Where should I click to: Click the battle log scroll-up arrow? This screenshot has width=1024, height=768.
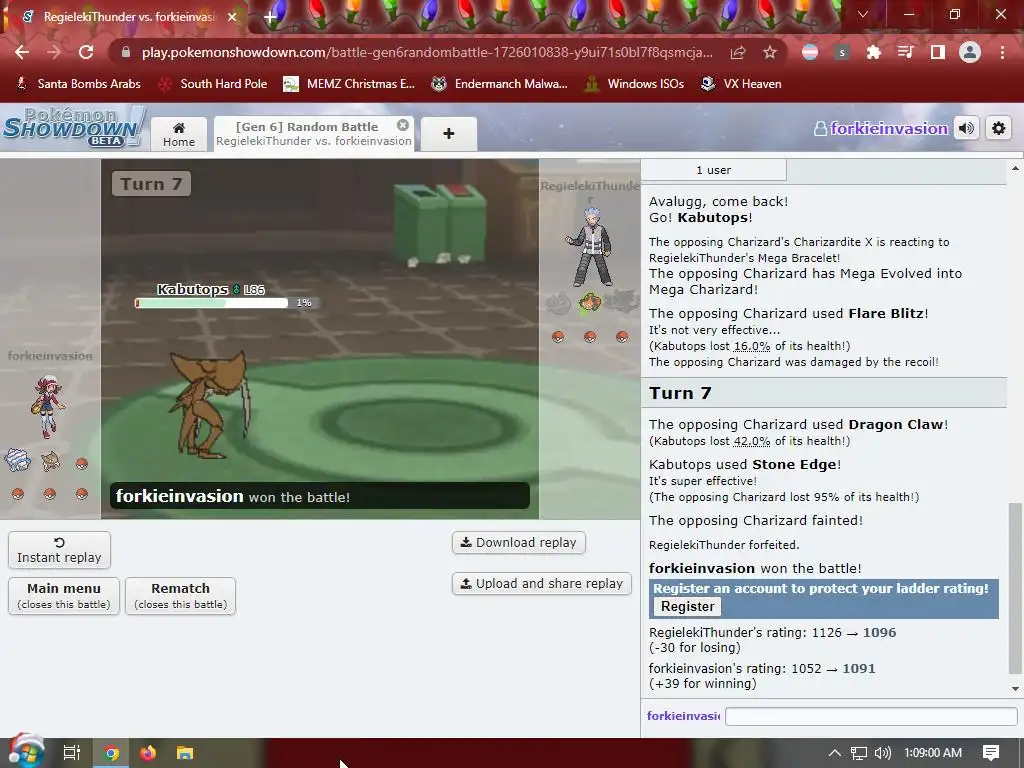pyautogui.click(x=1015, y=168)
